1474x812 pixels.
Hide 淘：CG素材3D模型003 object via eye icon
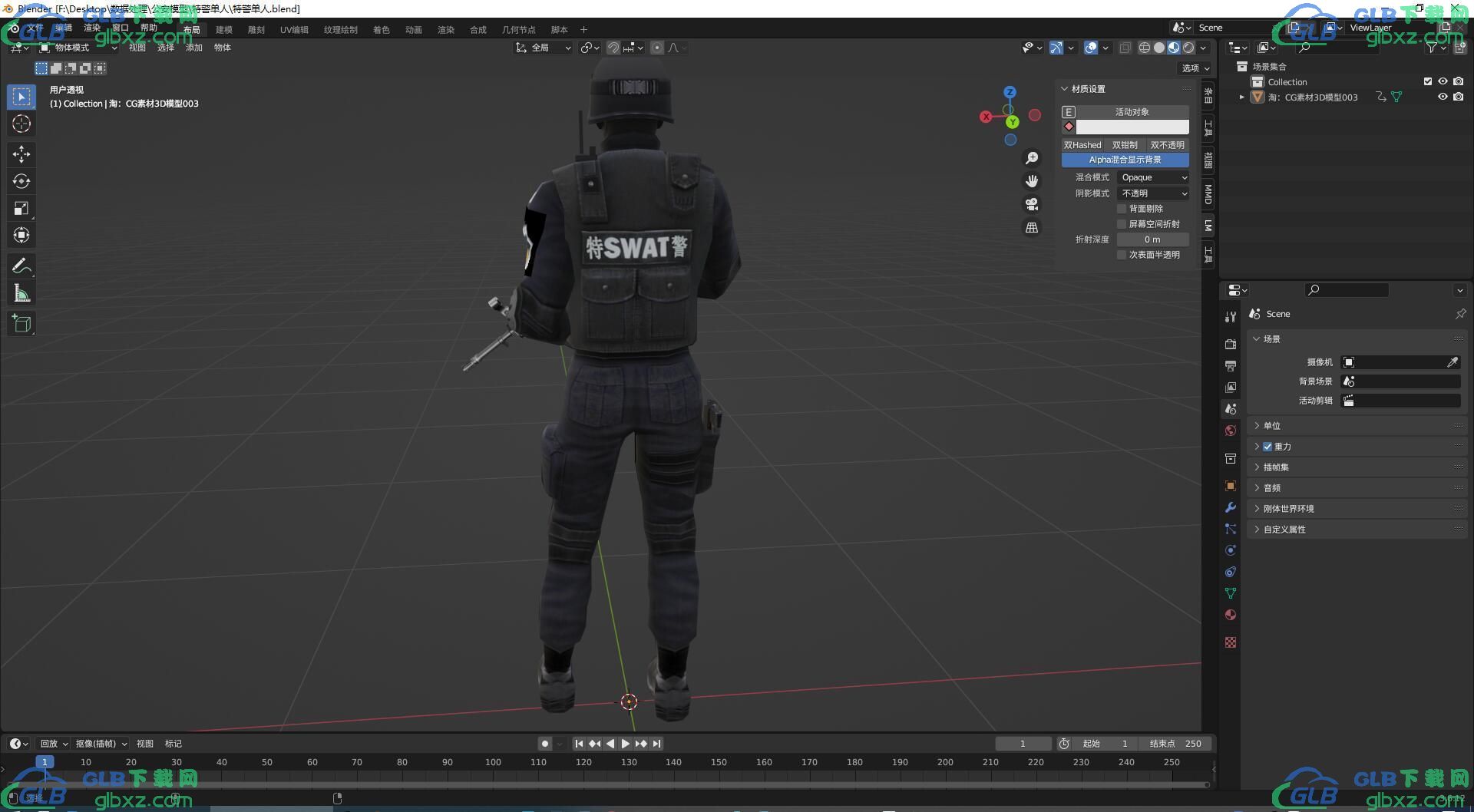click(x=1443, y=97)
